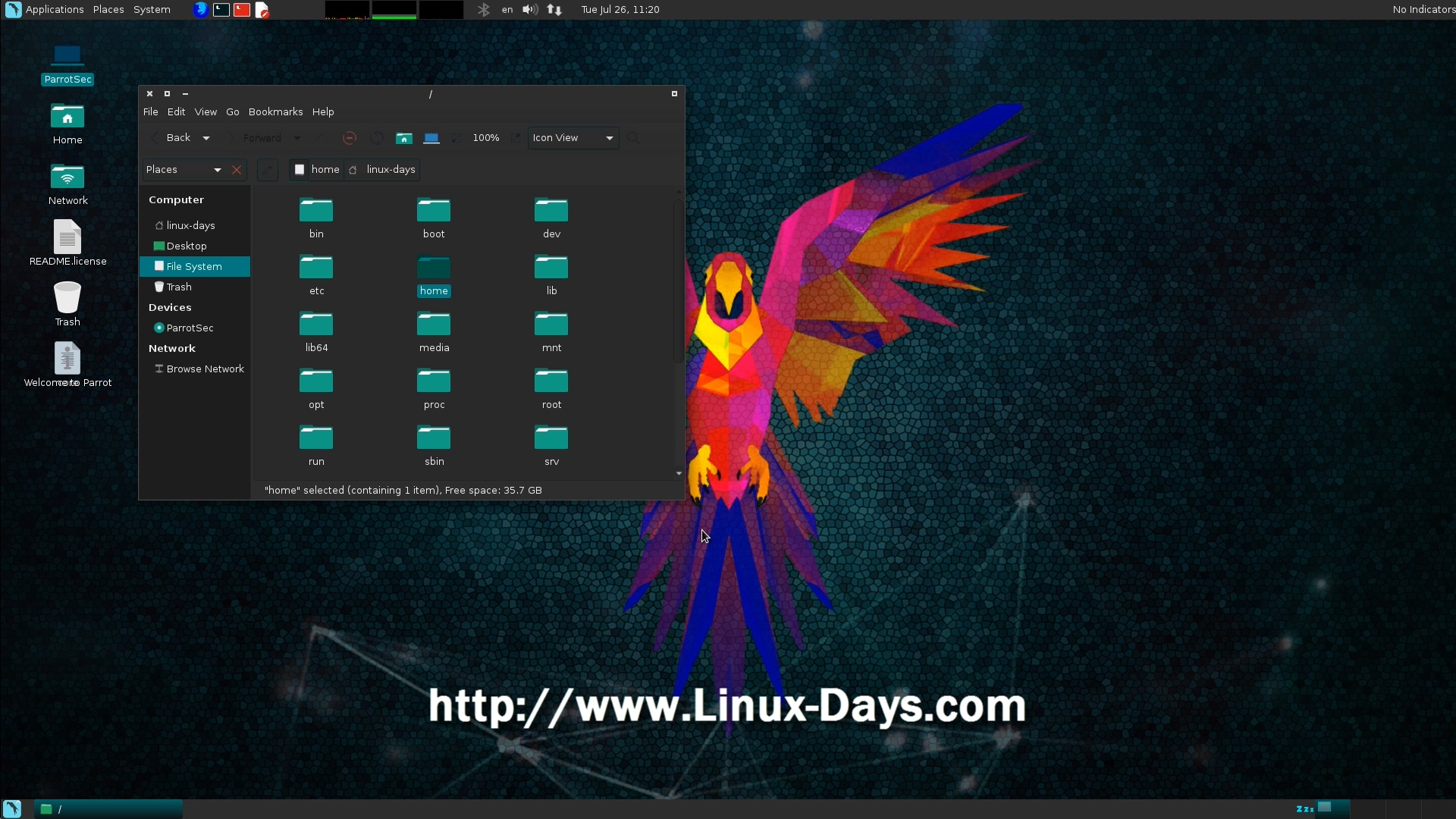The image size is (1456, 819).
Task: Select the lib64 folder
Action: coord(316,332)
